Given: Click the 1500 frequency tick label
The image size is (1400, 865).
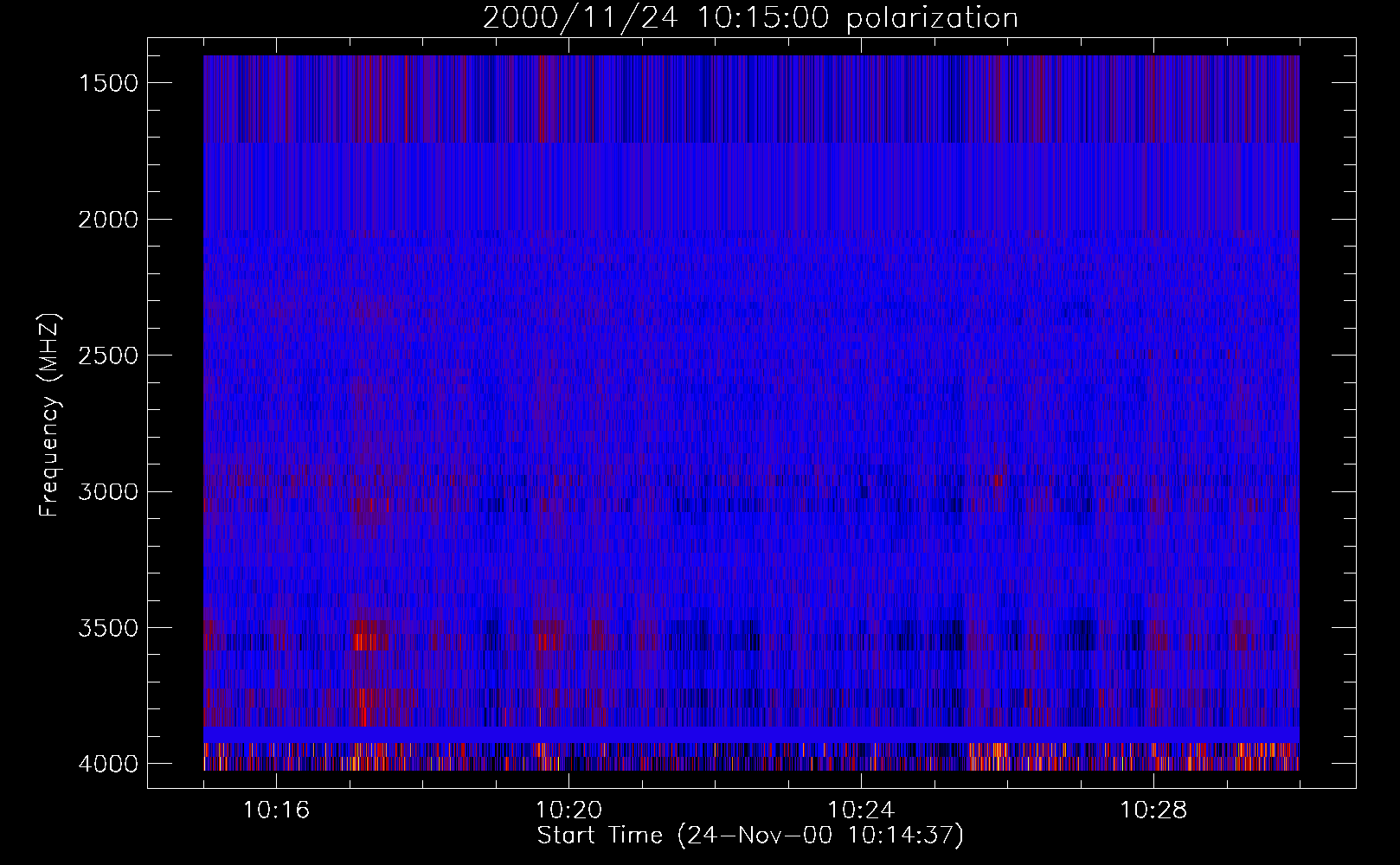Looking at the screenshot, I should point(108,83).
